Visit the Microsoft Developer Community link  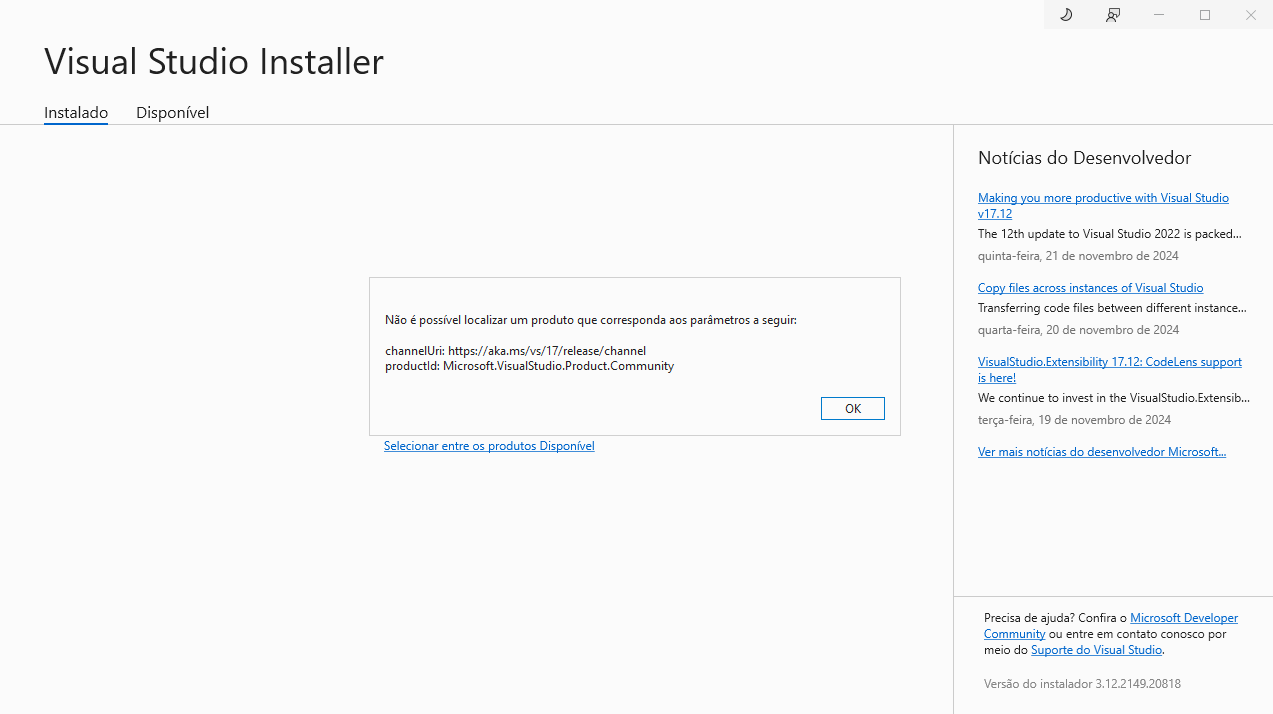1111,626
